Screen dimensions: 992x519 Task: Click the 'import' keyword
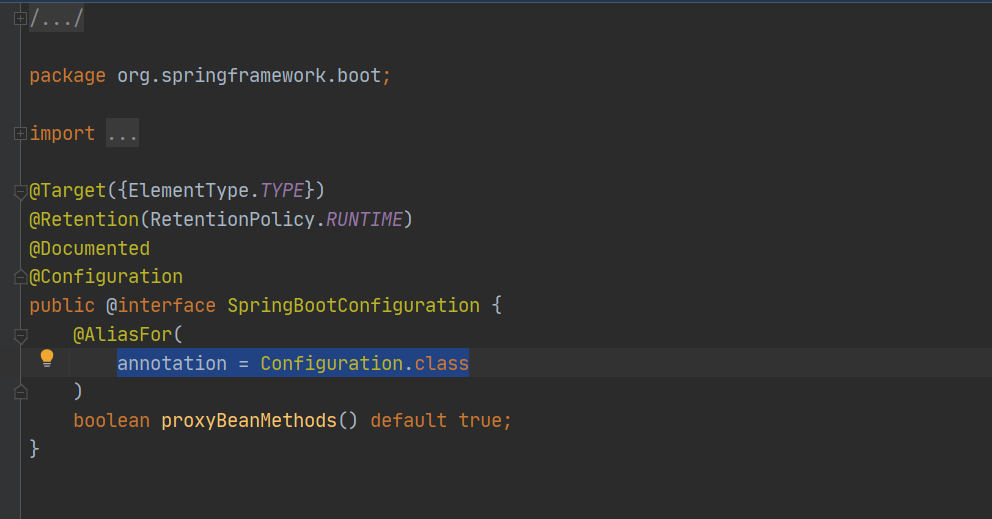(x=62, y=134)
